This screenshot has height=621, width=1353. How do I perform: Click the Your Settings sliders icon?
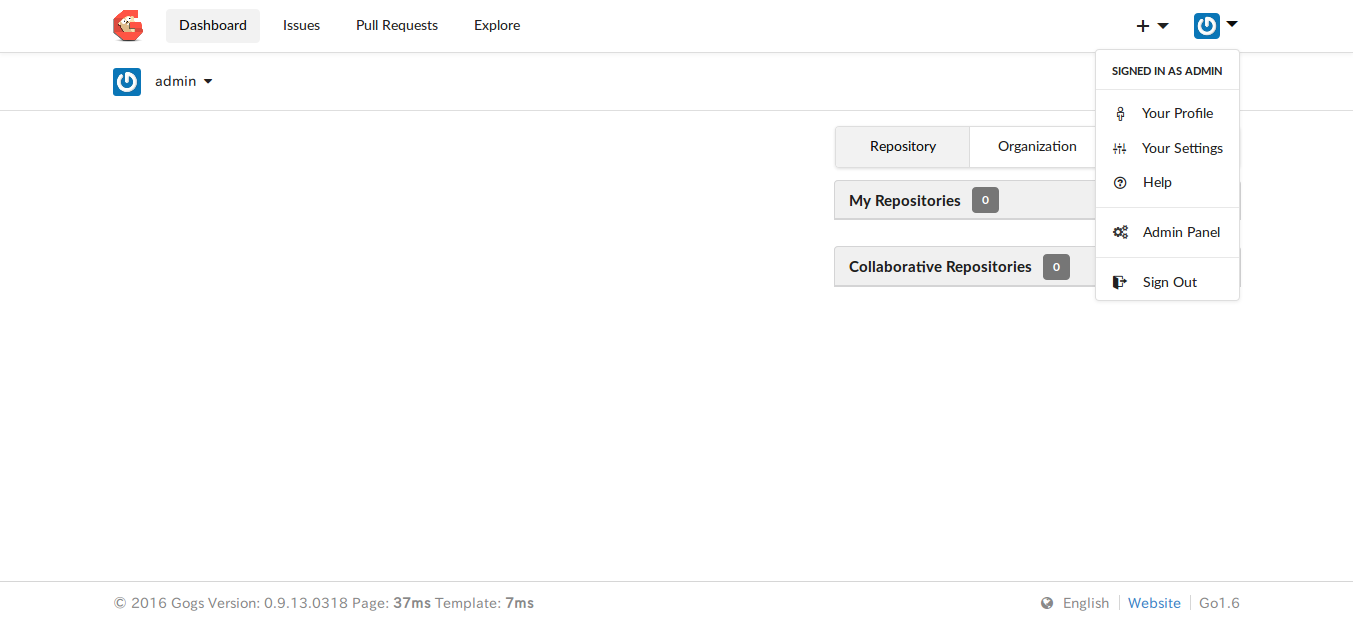1120,148
